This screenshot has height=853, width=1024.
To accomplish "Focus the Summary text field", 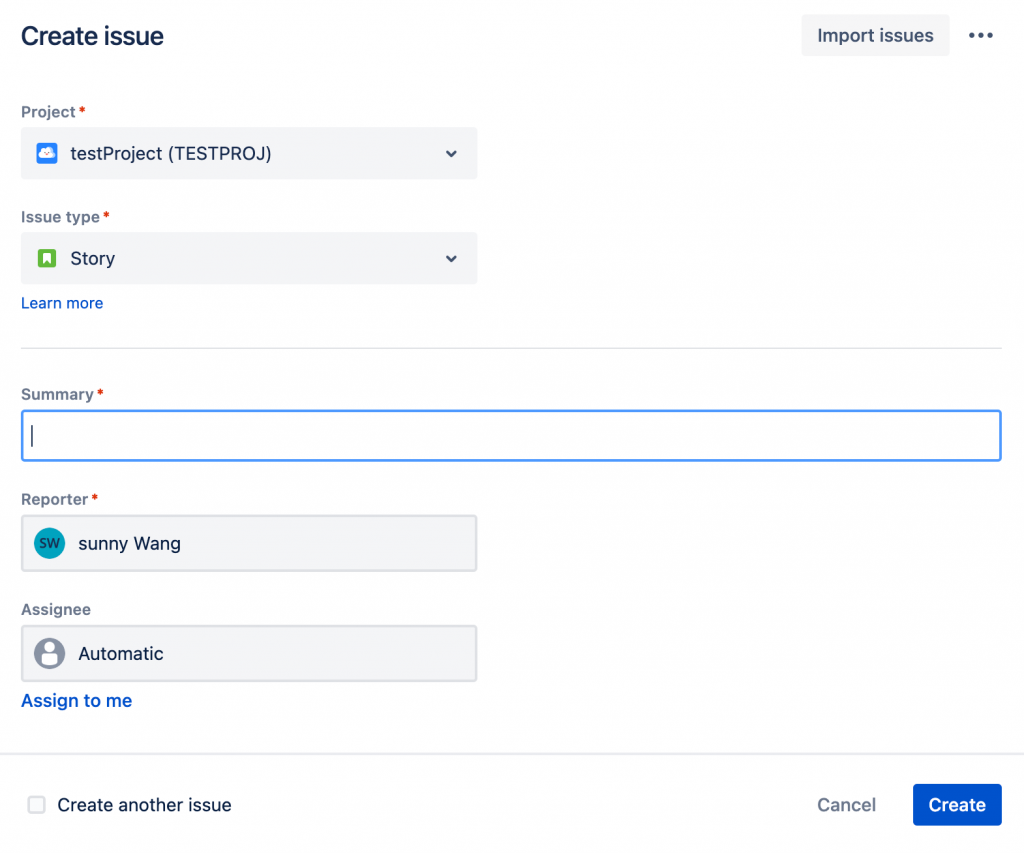I will [510, 436].
